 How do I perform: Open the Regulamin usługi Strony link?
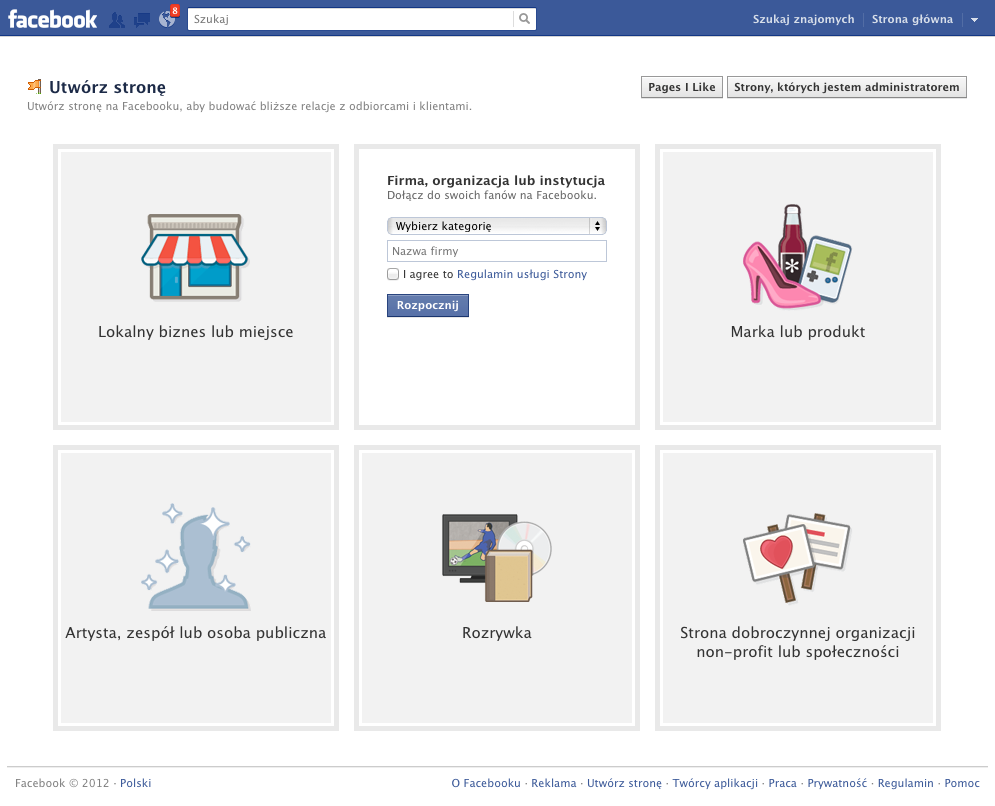pyautogui.click(x=522, y=274)
